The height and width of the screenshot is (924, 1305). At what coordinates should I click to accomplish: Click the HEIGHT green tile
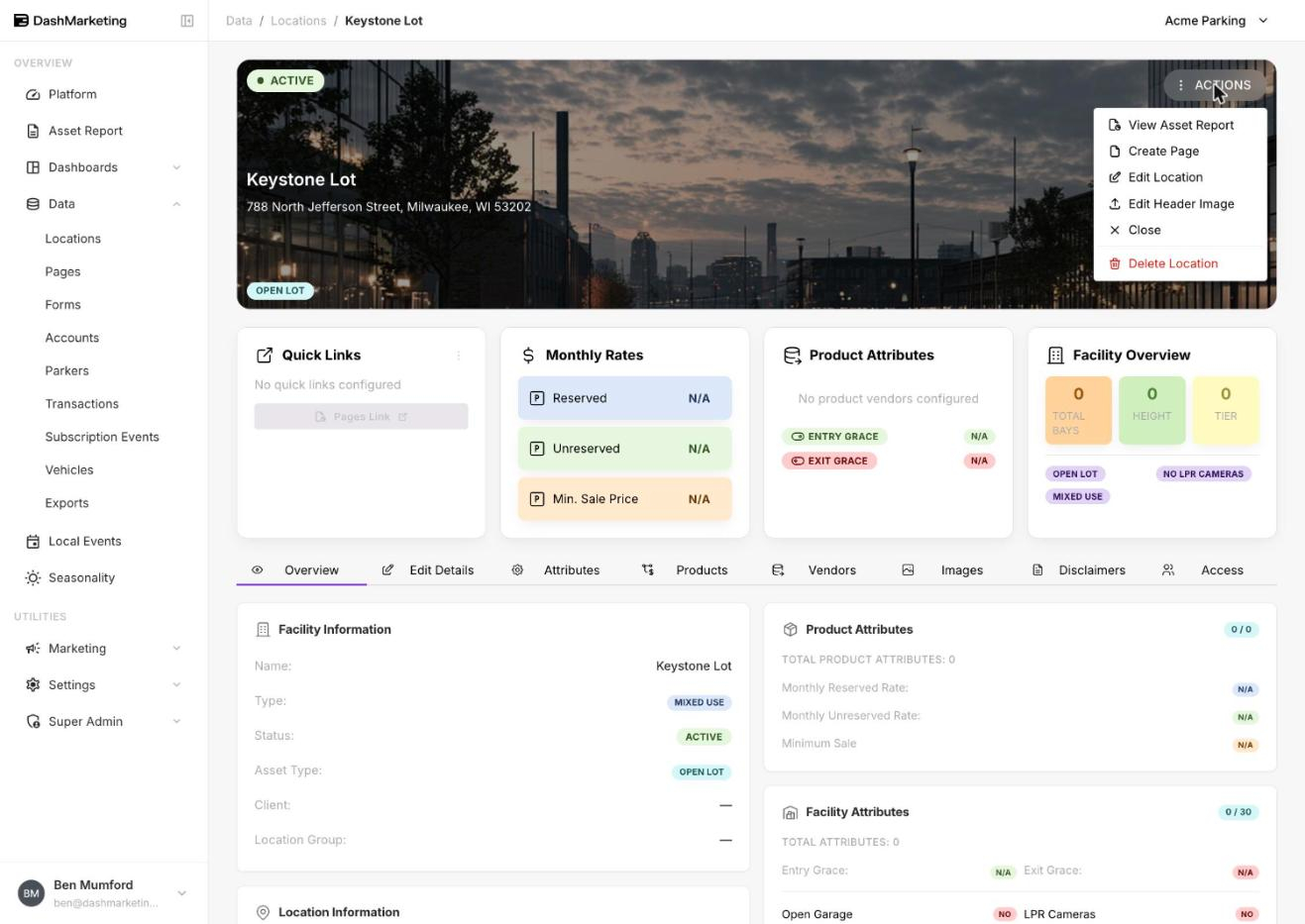point(1152,410)
